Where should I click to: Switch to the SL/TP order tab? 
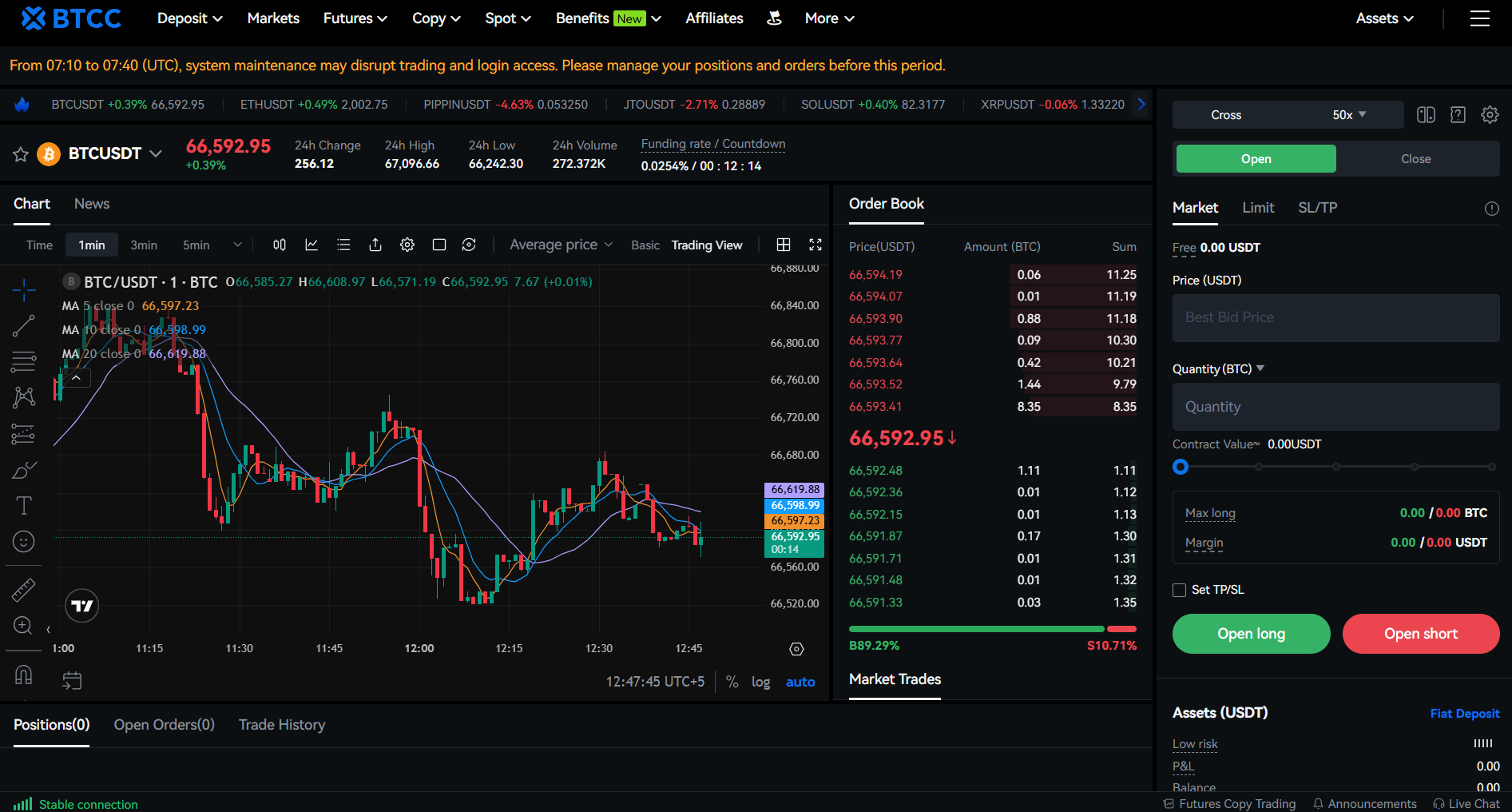(x=1318, y=208)
